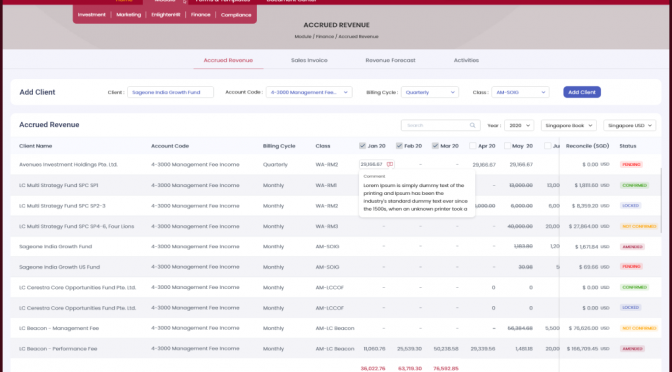672x372 pixels.
Task: Expand the Billing Cycle Quarterly dropdown
Action: coord(430,92)
